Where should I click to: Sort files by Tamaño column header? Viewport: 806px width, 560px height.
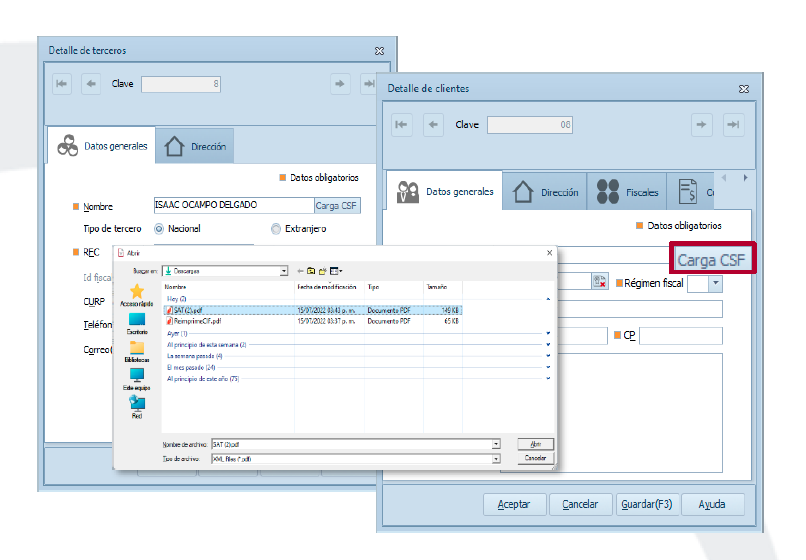[x=443, y=287]
